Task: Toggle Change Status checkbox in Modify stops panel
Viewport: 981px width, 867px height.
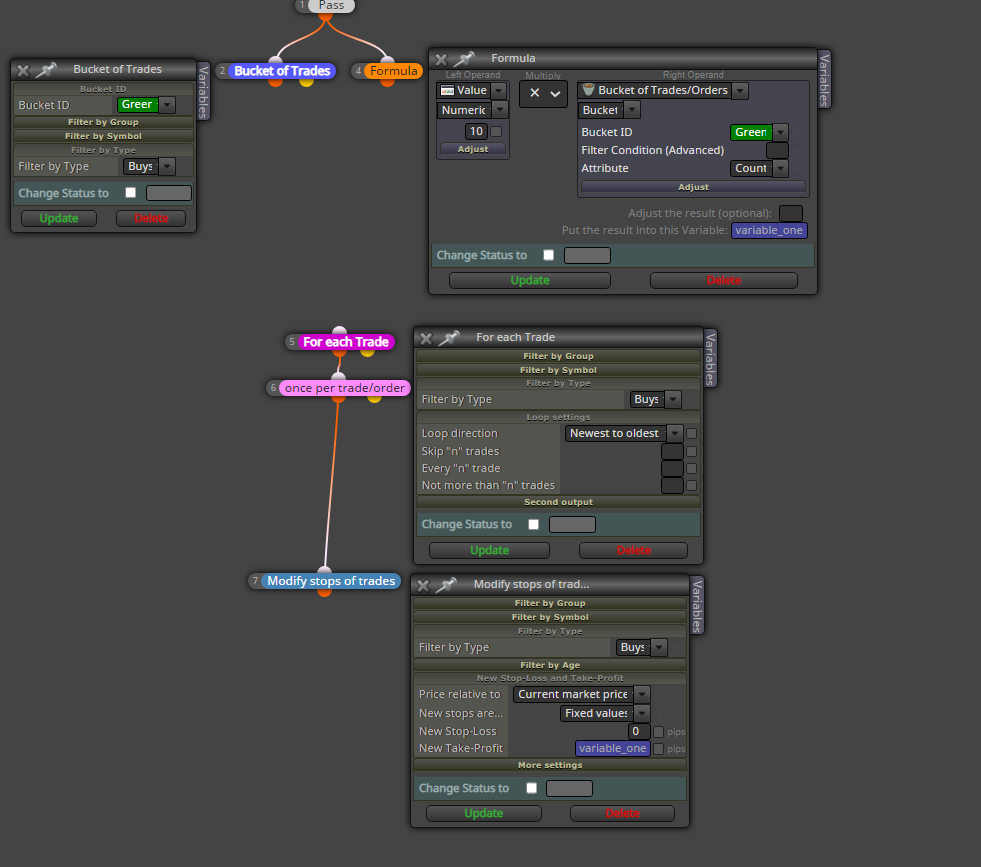Action: coord(531,788)
